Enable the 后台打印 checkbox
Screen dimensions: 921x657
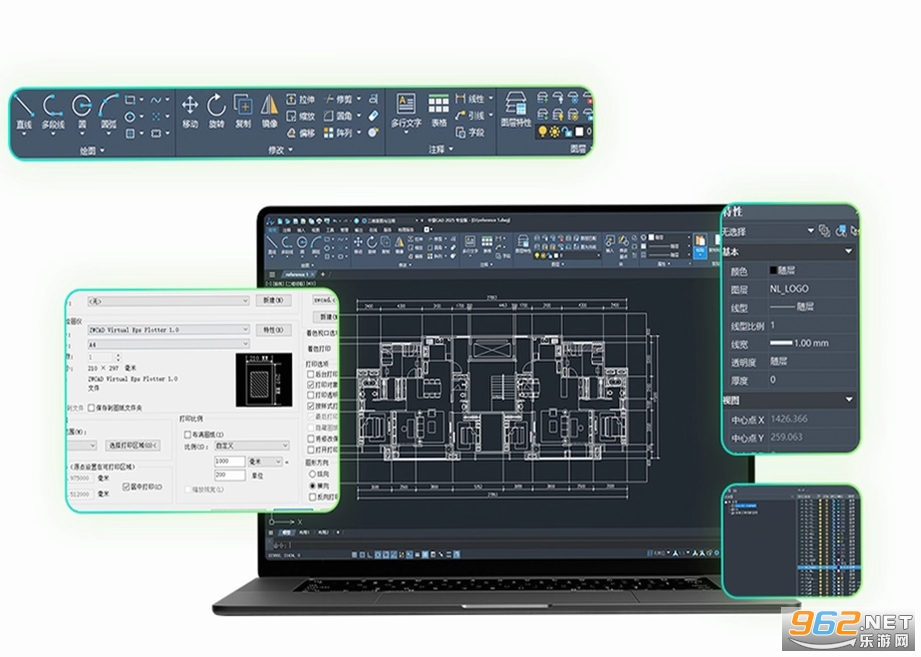[311, 374]
